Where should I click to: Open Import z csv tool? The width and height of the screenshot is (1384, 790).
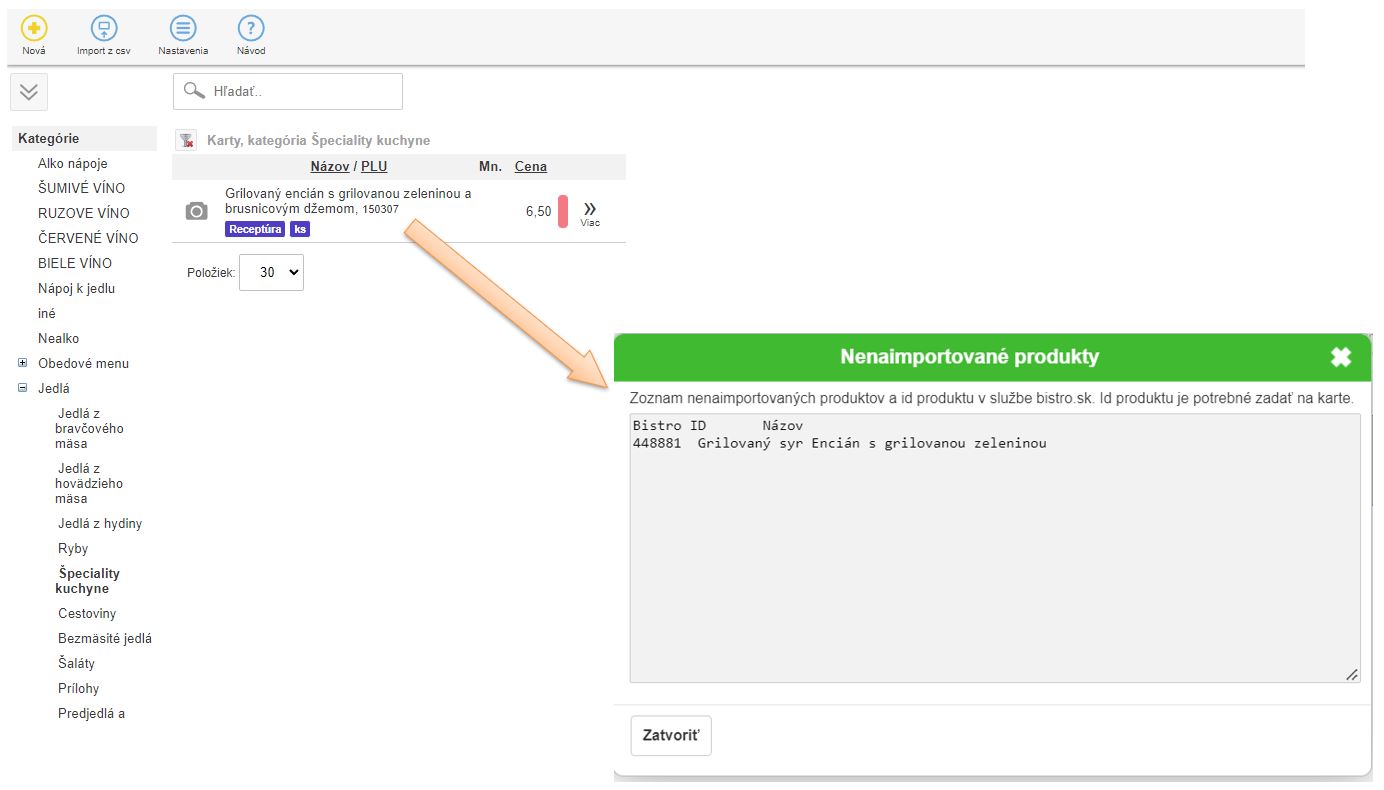[103, 29]
